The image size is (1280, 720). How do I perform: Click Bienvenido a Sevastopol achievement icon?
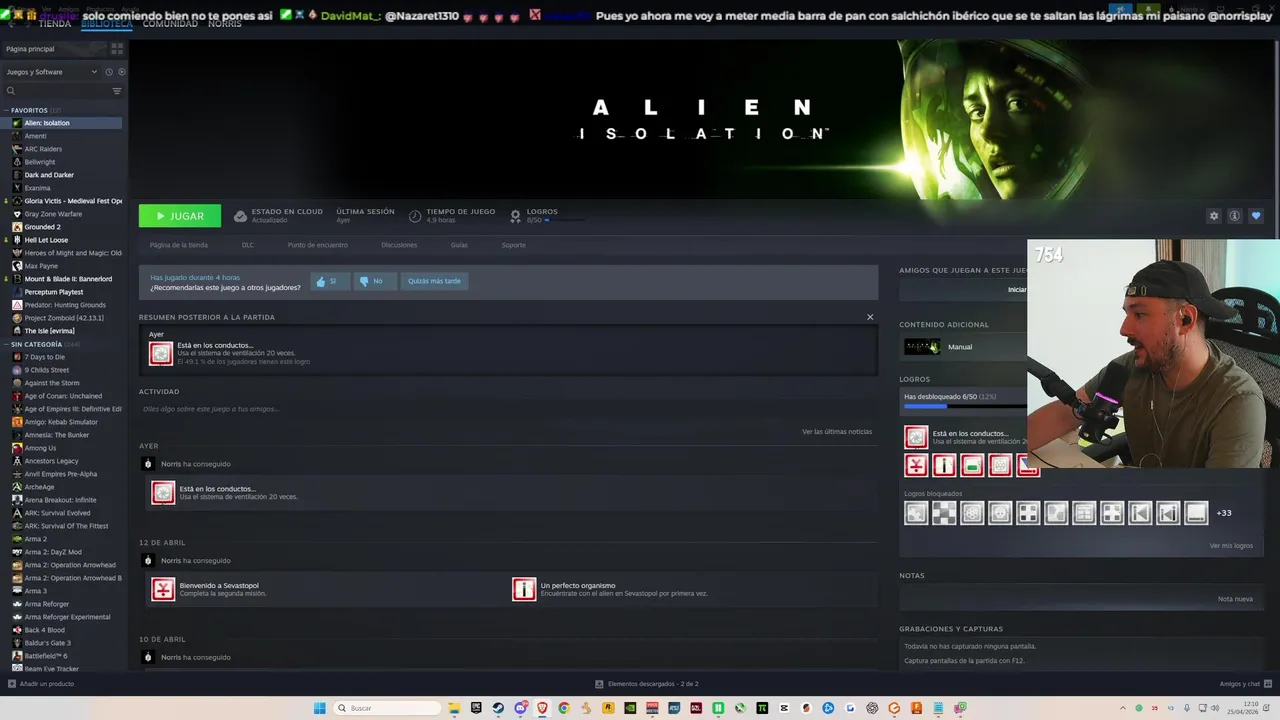[163, 590]
